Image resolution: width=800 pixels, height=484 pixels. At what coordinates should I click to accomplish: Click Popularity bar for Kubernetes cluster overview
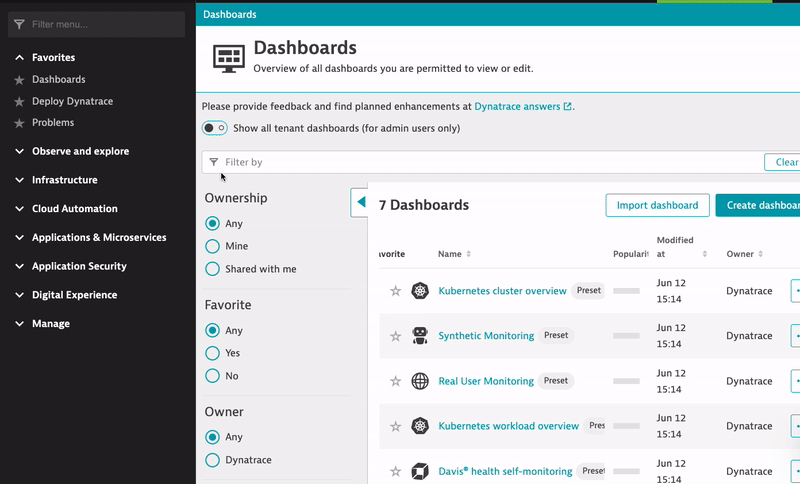626,291
